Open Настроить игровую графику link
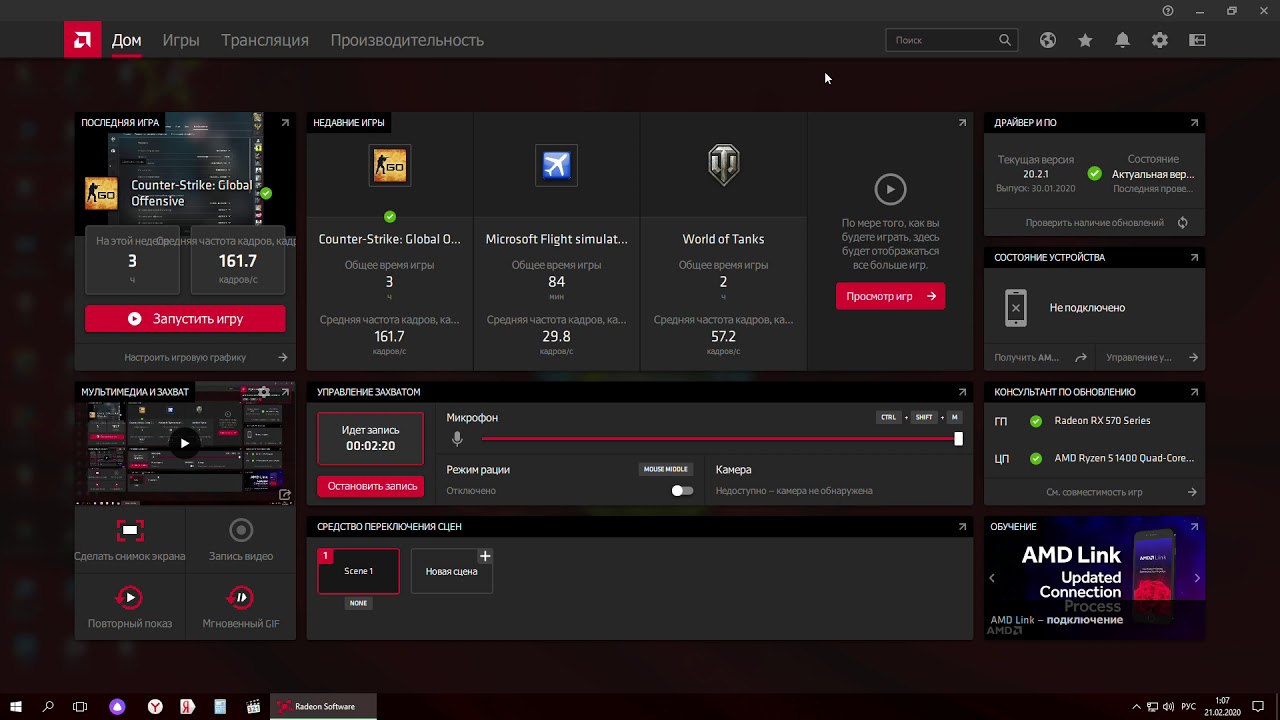The height and width of the screenshot is (720, 1280). [185, 357]
